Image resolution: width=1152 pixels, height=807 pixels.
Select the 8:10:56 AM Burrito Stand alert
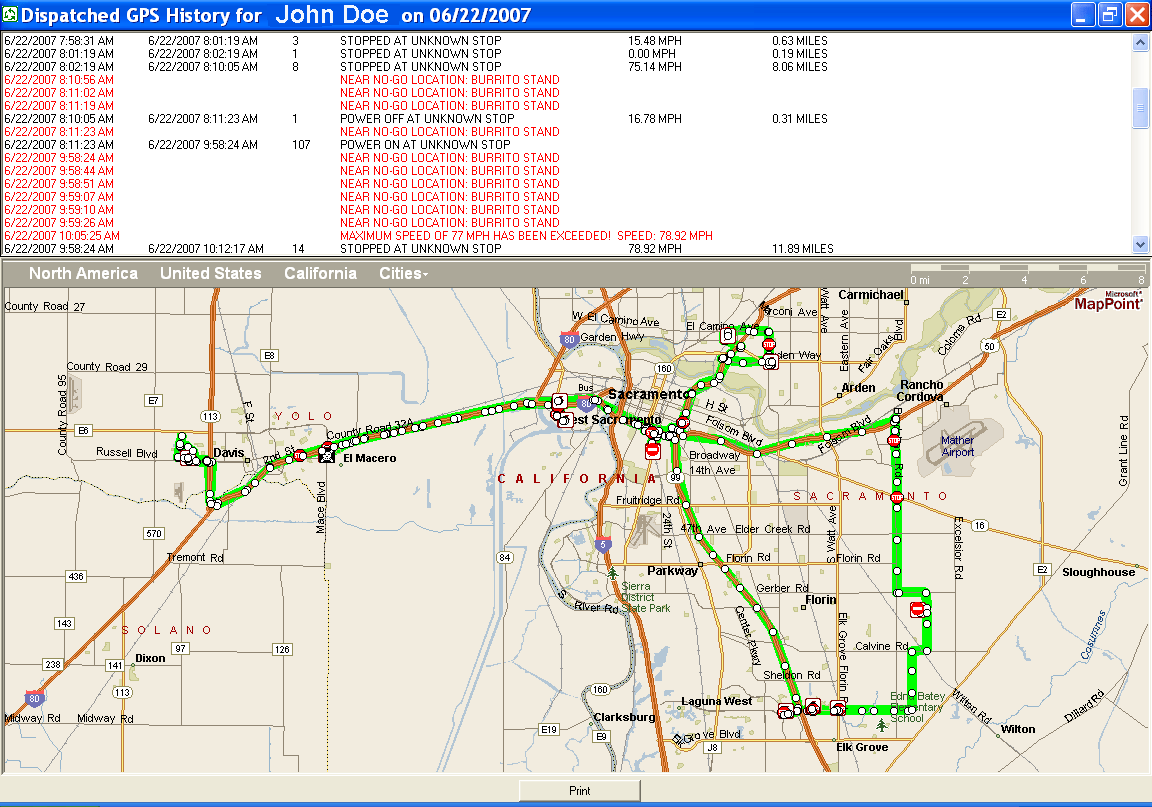coord(282,79)
